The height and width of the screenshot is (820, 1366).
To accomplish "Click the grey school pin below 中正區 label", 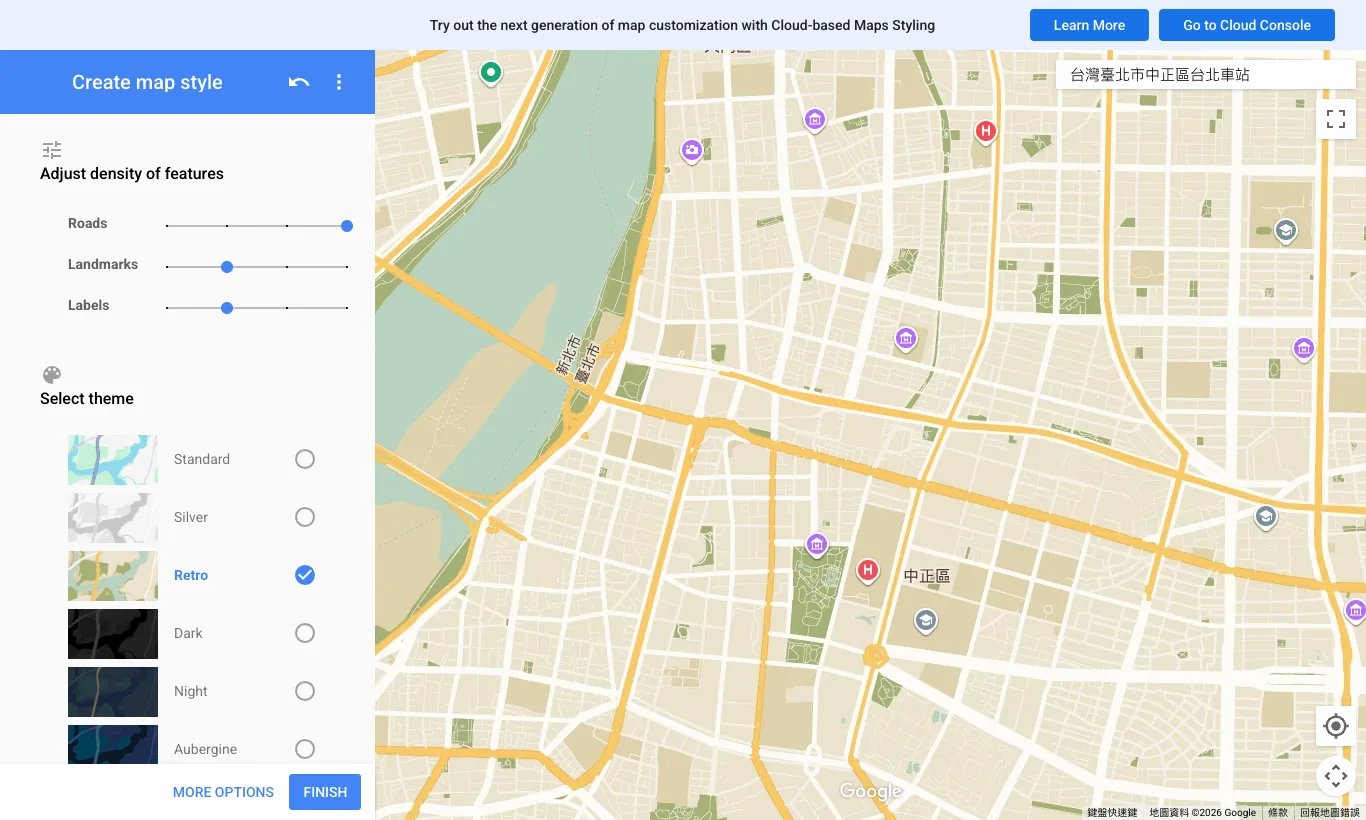I will (926, 622).
